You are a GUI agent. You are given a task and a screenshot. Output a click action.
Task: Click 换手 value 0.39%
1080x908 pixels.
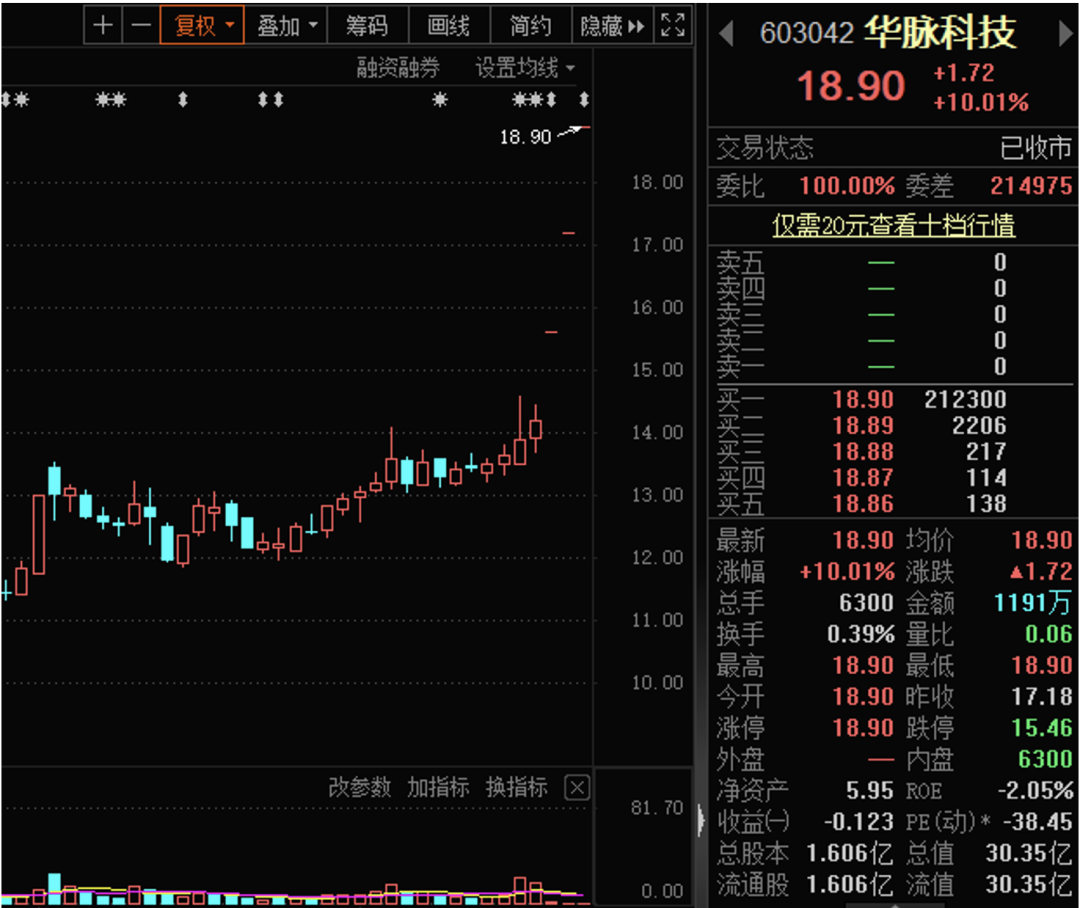point(861,634)
